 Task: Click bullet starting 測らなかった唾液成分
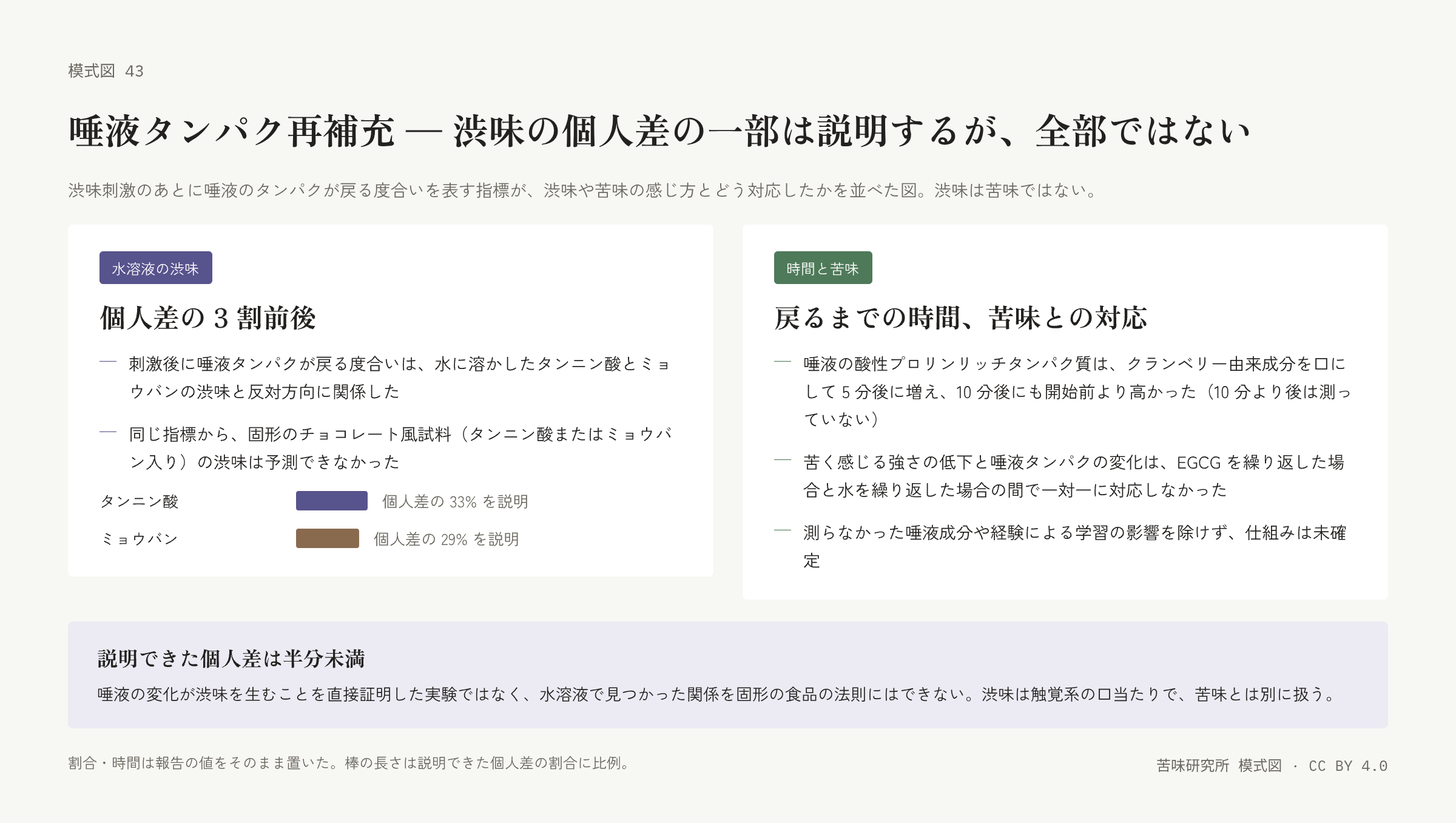tap(1075, 546)
